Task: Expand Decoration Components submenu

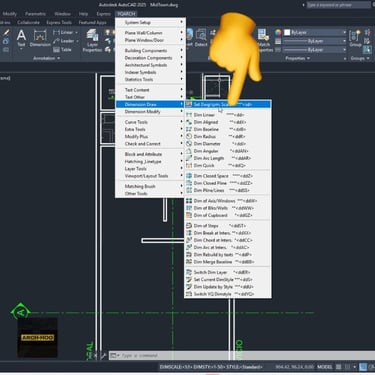Action: [150, 58]
